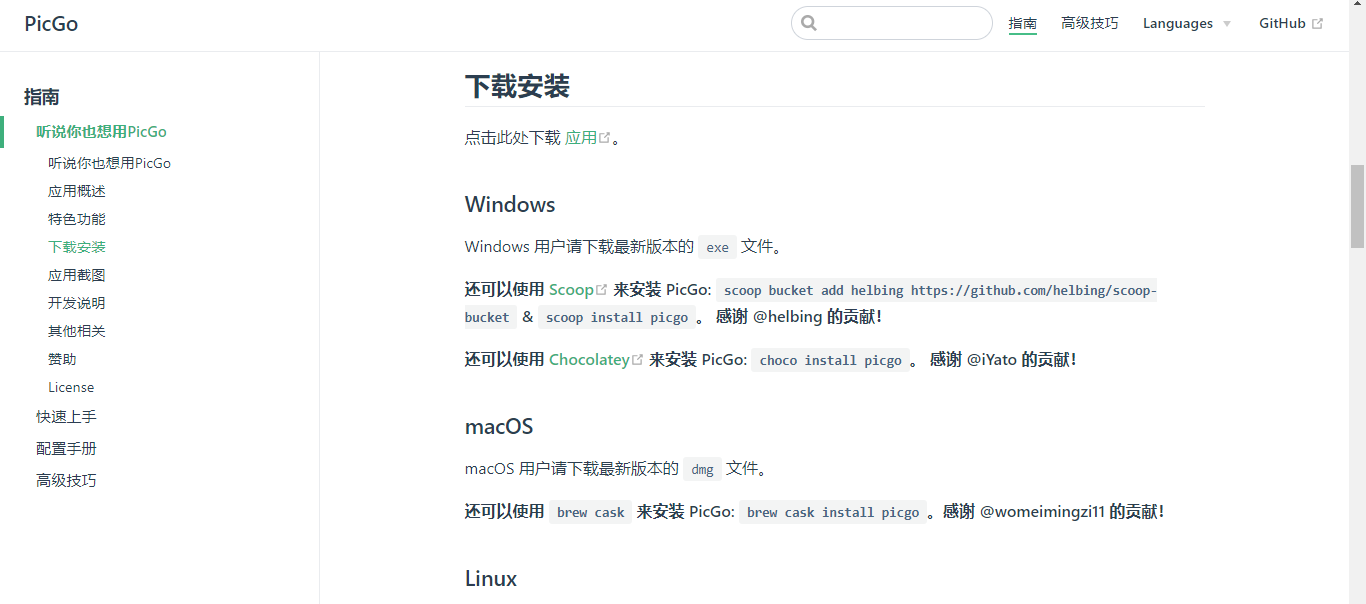1366x604 pixels.
Task: Jump to 赞助 in sidebar
Action: [62, 359]
